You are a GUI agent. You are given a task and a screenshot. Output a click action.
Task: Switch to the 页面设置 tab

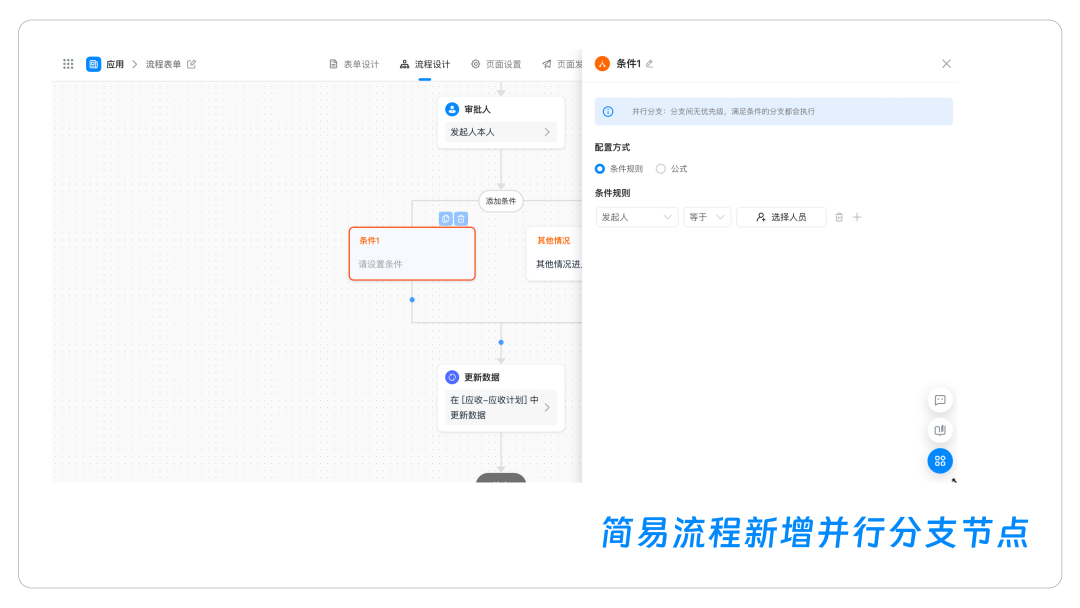pyautogui.click(x=496, y=64)
